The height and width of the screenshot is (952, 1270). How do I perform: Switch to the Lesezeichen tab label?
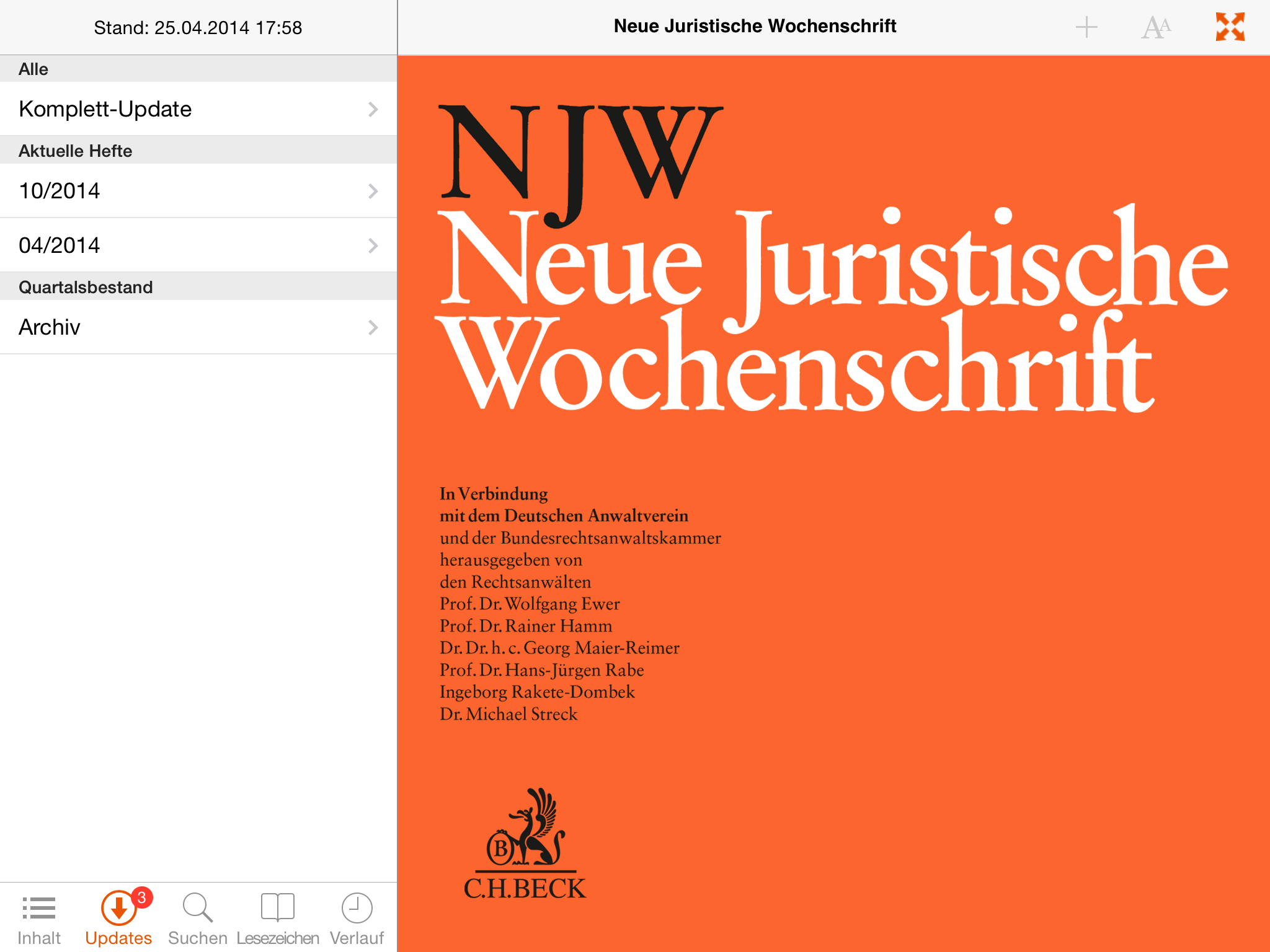[x=278, y=938]
